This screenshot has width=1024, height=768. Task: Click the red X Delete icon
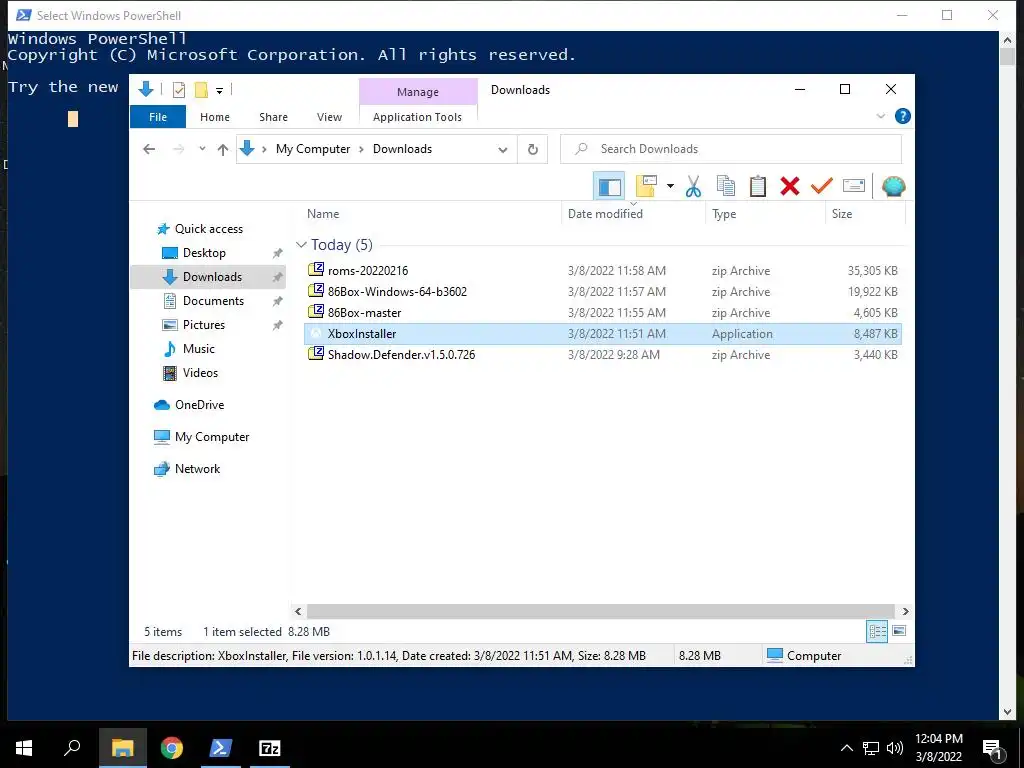click(790, 187)
